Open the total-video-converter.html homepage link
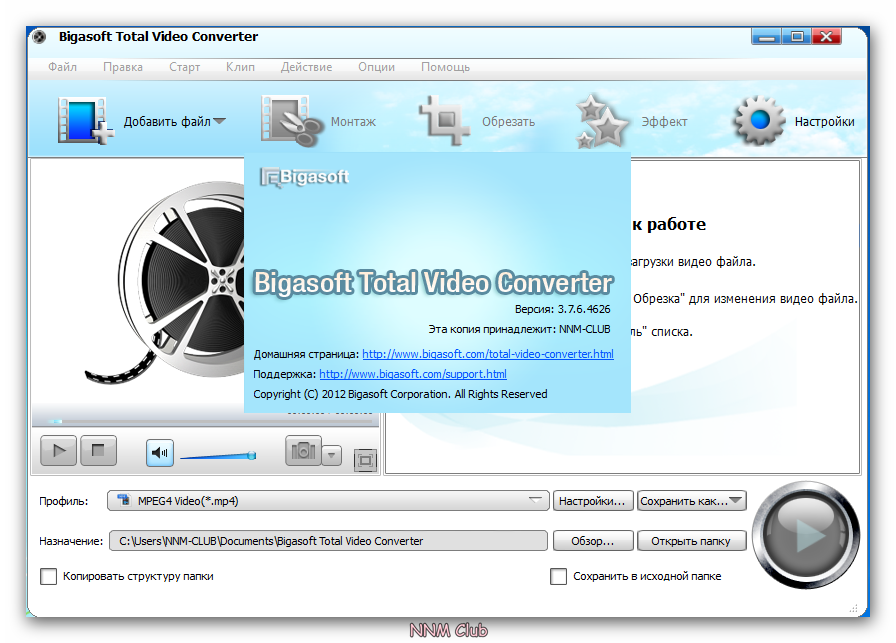The width and height of the screenshot is (896, 643). (488, 354)
